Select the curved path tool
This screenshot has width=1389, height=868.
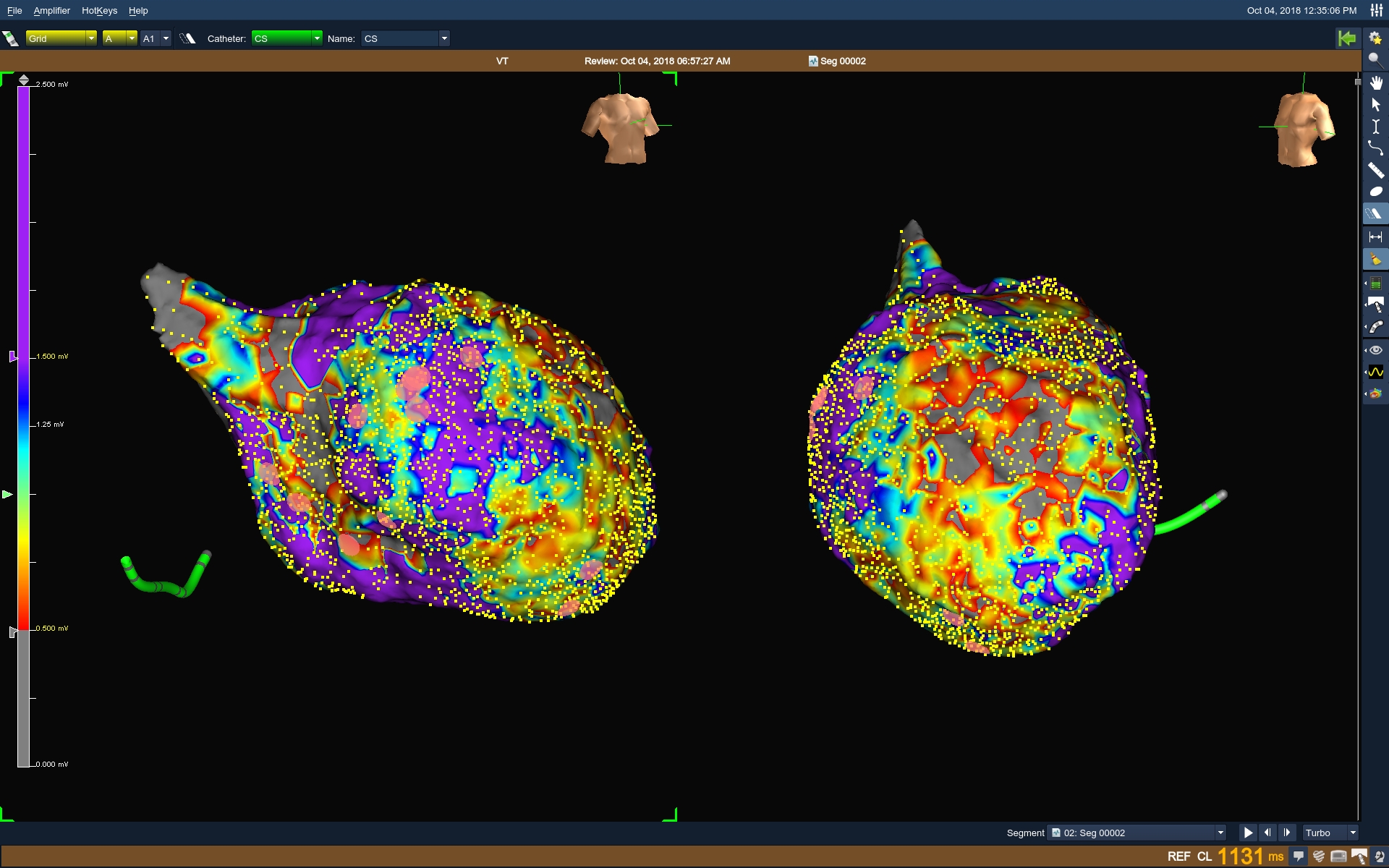[x=1375, y=148]
